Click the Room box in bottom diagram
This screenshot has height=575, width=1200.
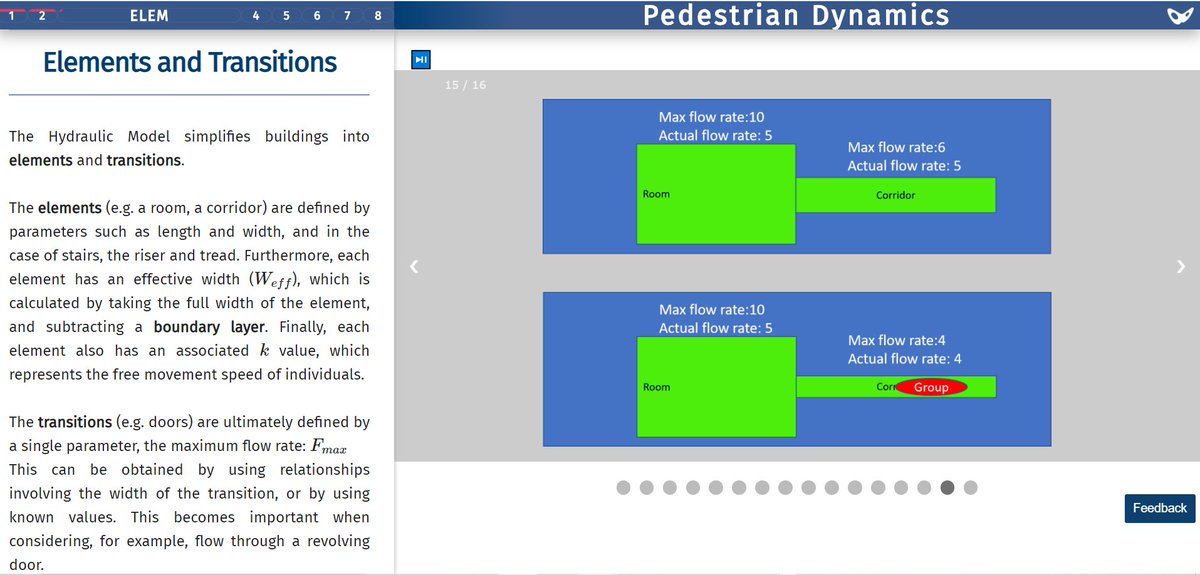716,387
